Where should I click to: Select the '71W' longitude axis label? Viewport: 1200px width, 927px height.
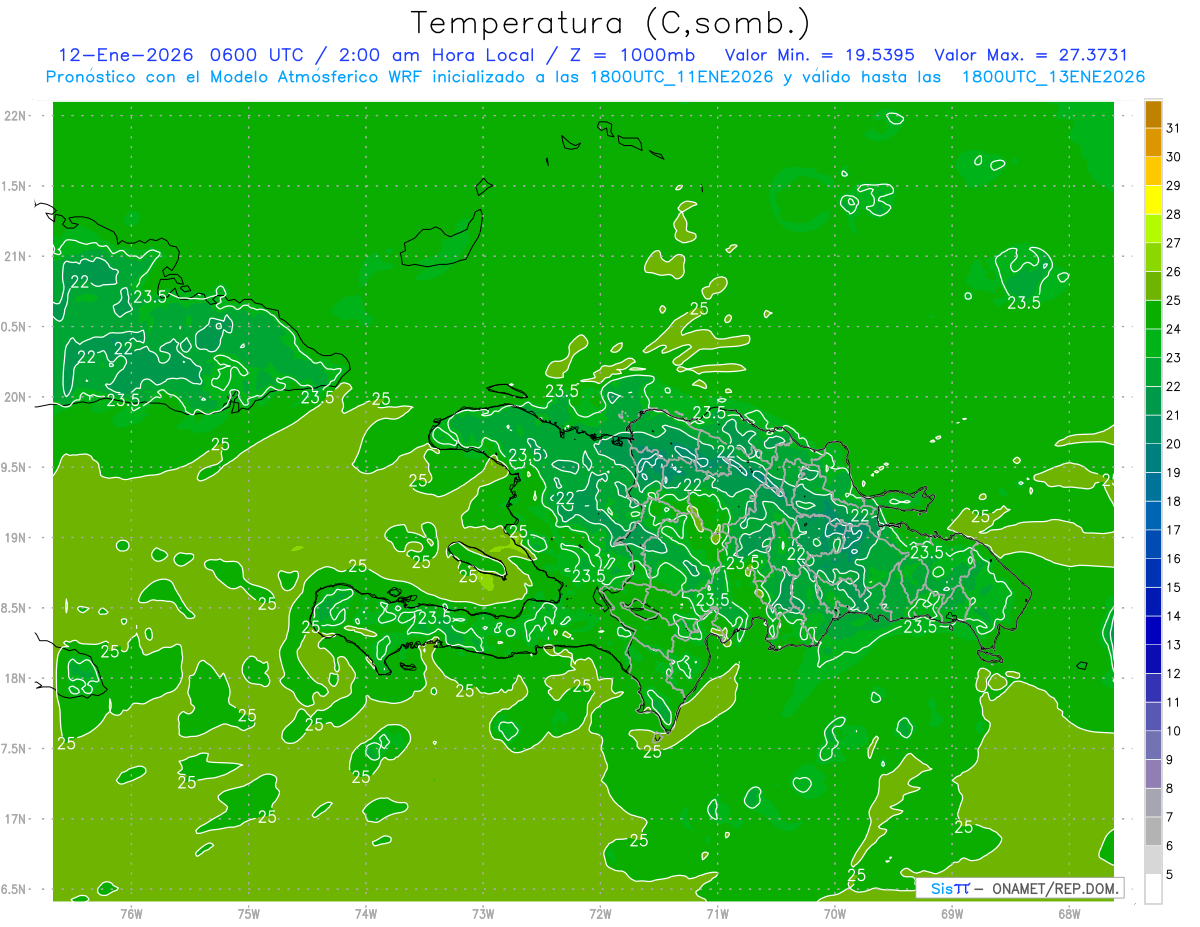(x=717, y=913)
